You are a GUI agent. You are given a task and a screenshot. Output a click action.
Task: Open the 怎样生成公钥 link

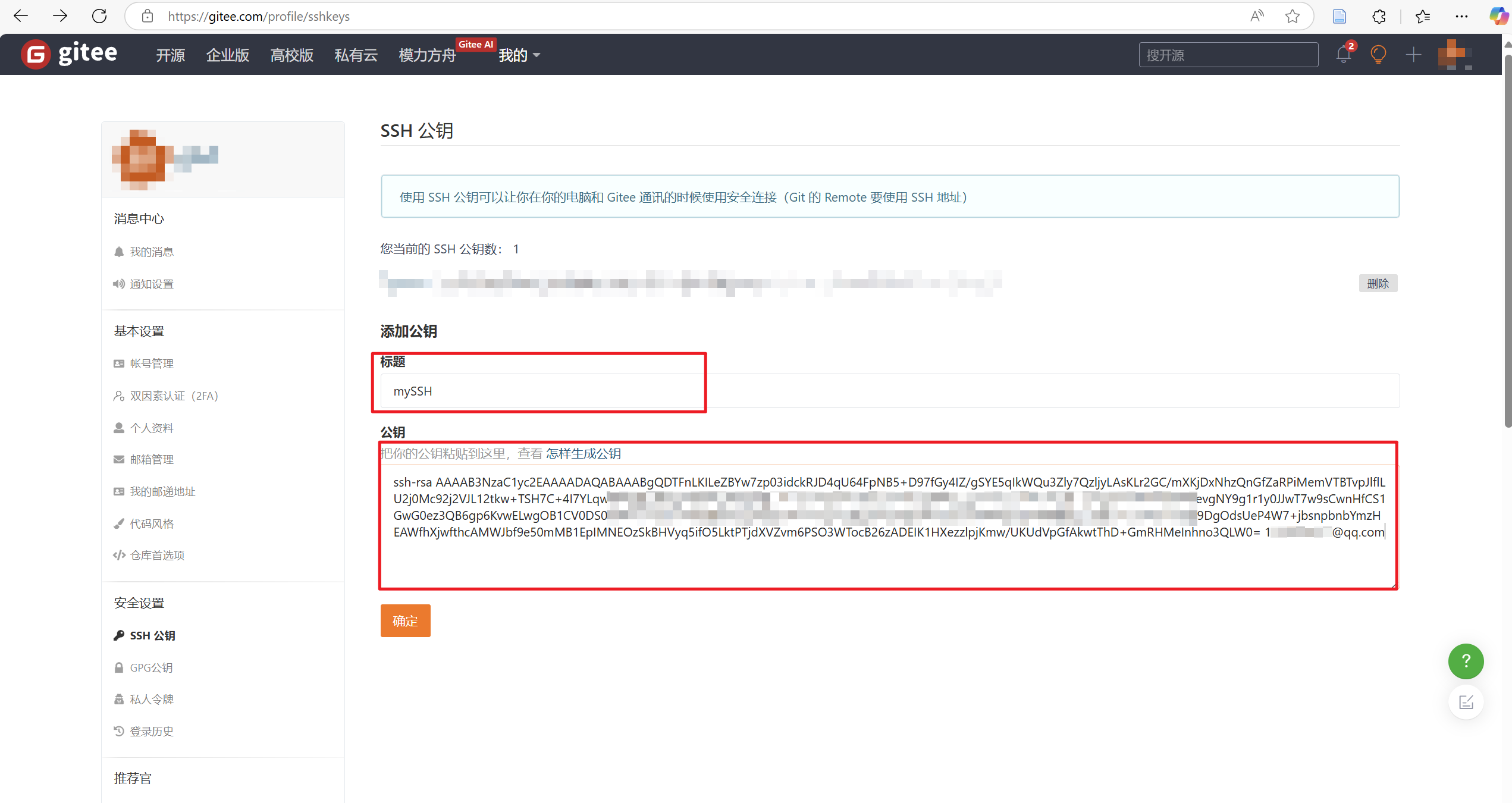click(x=583, y=454)
